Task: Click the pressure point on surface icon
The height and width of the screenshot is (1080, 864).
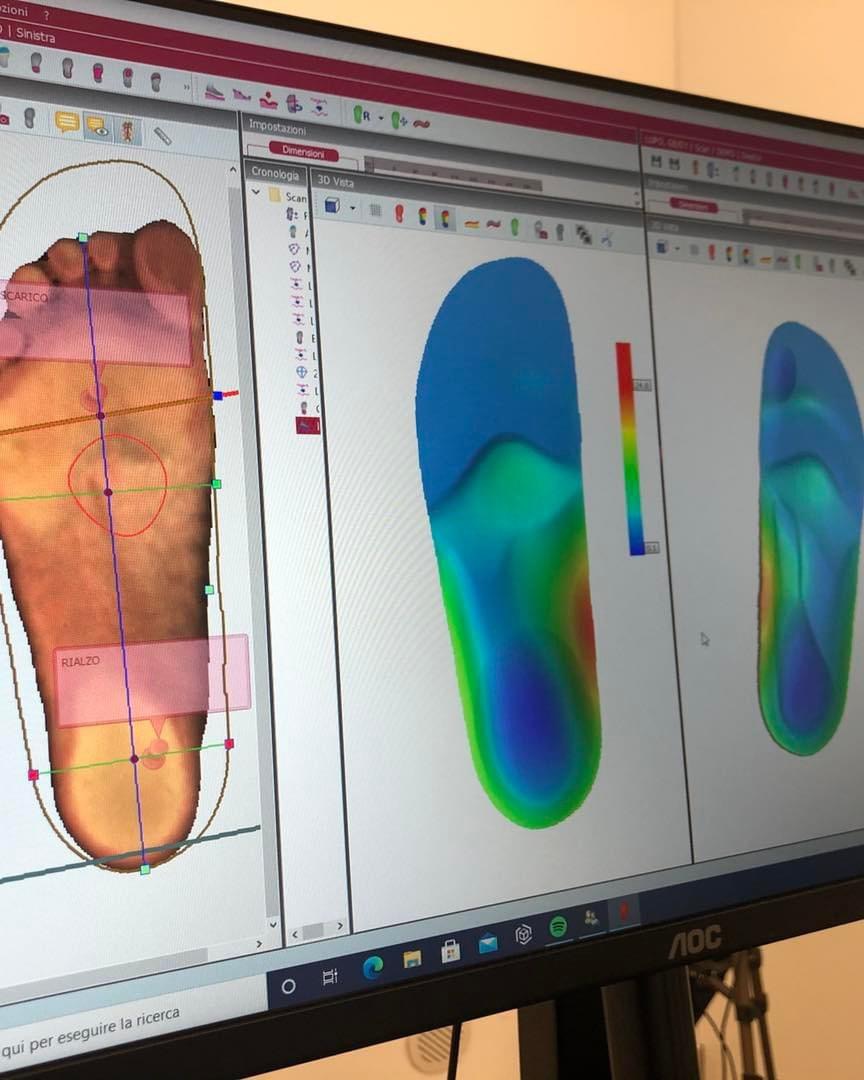Action: (268, 100)
